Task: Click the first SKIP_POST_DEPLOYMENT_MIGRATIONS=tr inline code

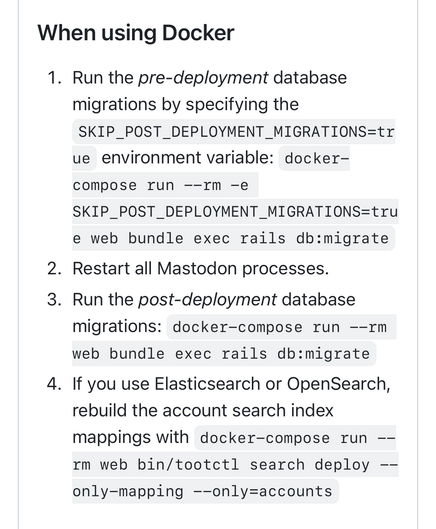Action: tap(234, 132)
